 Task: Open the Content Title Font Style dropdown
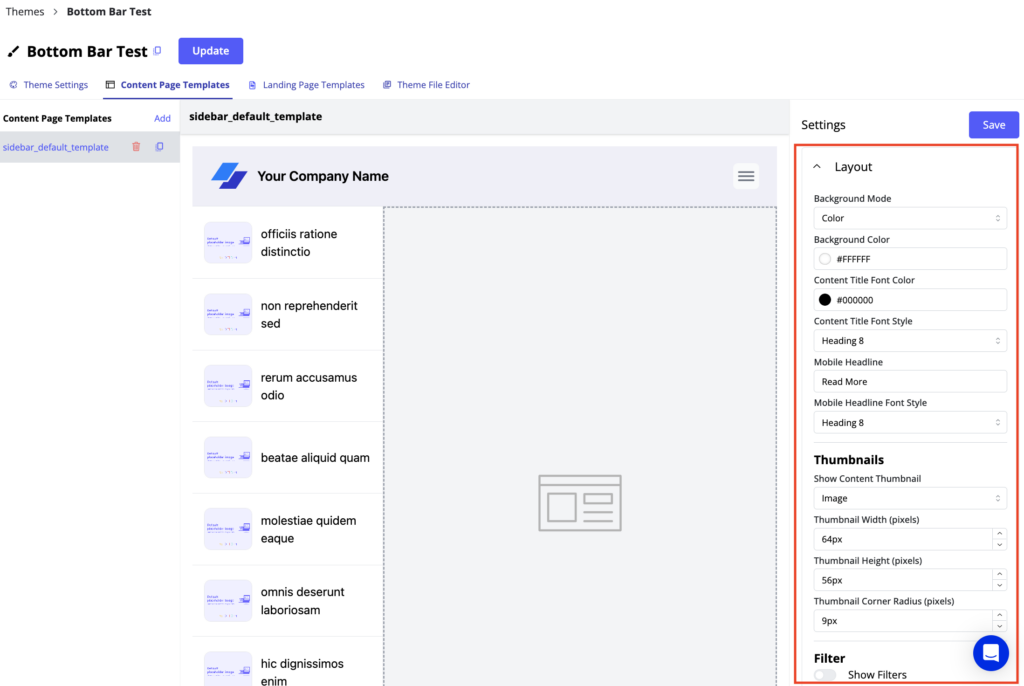coord(909,340)
